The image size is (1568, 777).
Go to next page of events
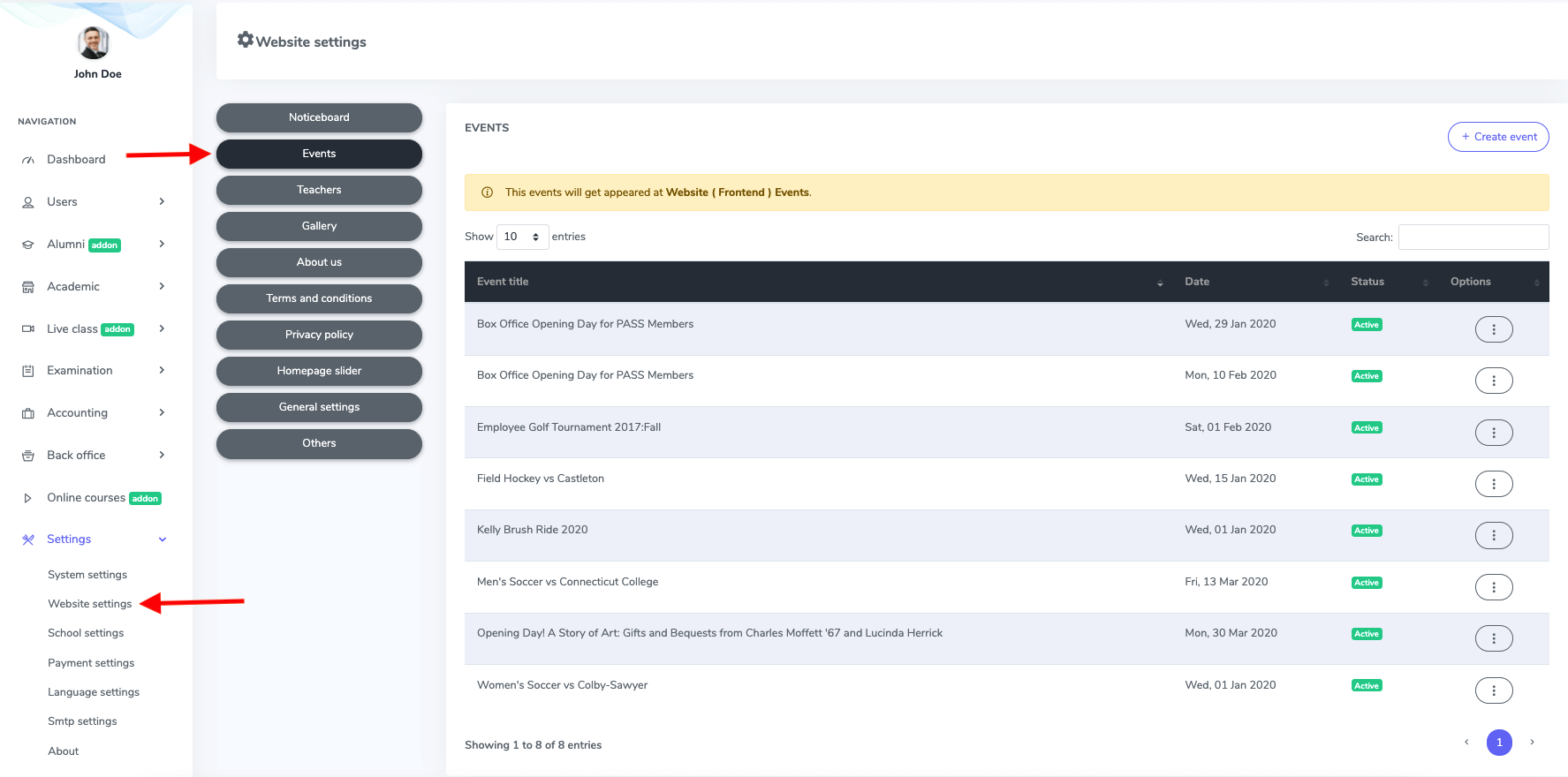[x=1532, y=743]
